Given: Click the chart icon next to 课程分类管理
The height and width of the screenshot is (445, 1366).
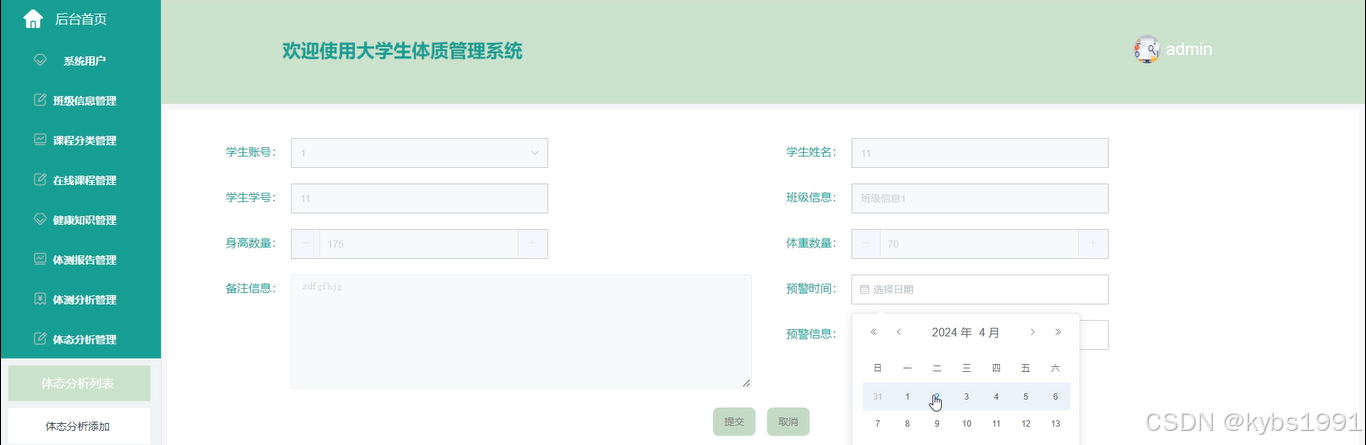Looking at the screenshot, I should tap(40, 140).
